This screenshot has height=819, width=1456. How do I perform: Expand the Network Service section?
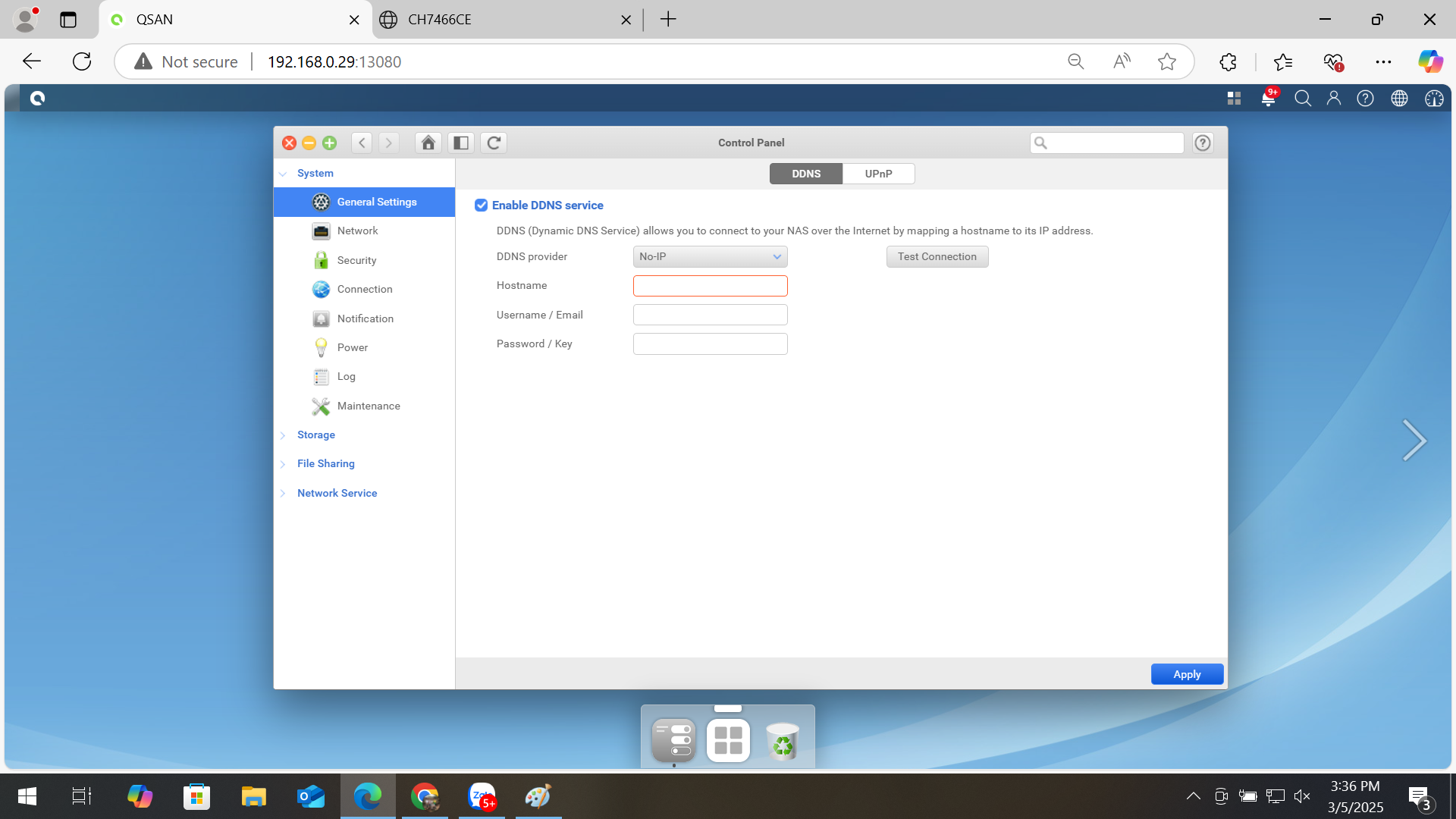[337, 493]
